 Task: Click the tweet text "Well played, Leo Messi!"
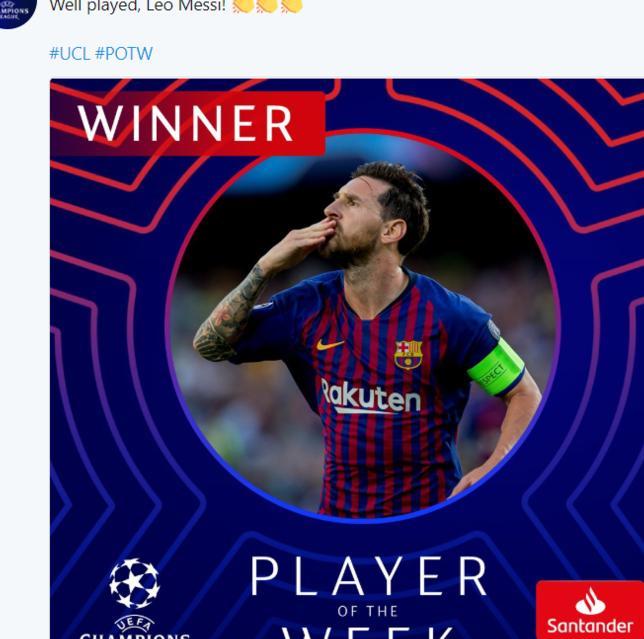point(138,6)
